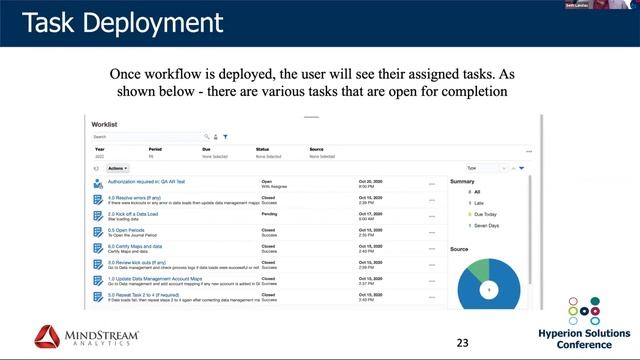Open row menu for Authorization required task
The width and height of the screenshot is (640, 360).
[432, 184]
